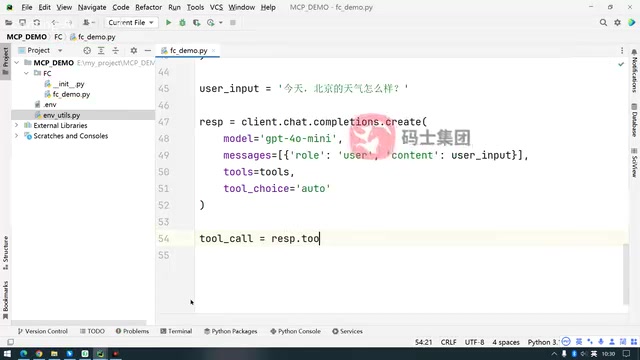The height and width of the screenshot is (360, 640).
Task: Open the Python Console tool window
Action: pyautogui.click(x=296, y=331)
